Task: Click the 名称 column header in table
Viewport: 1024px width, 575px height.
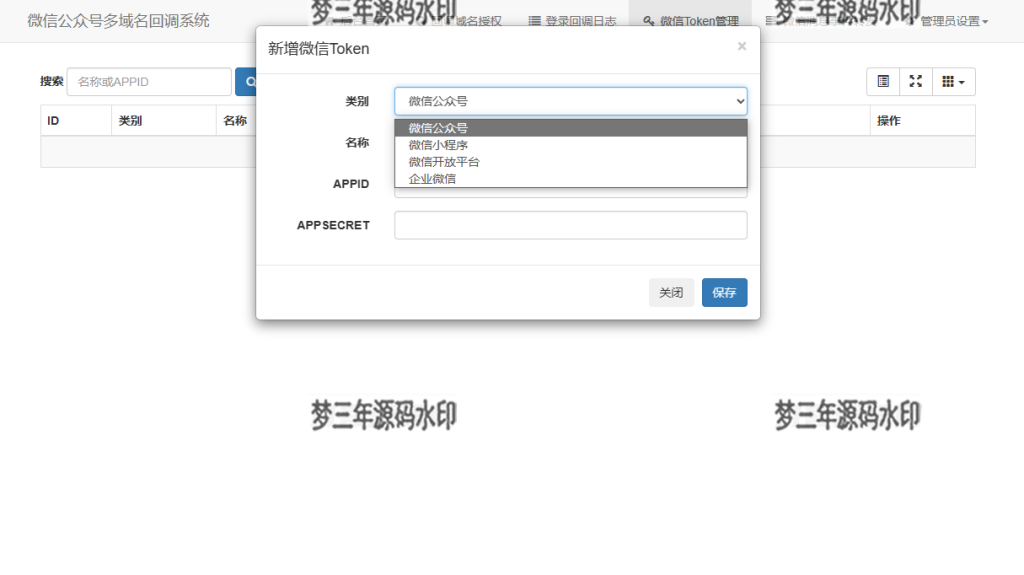Action: (236, 121)
